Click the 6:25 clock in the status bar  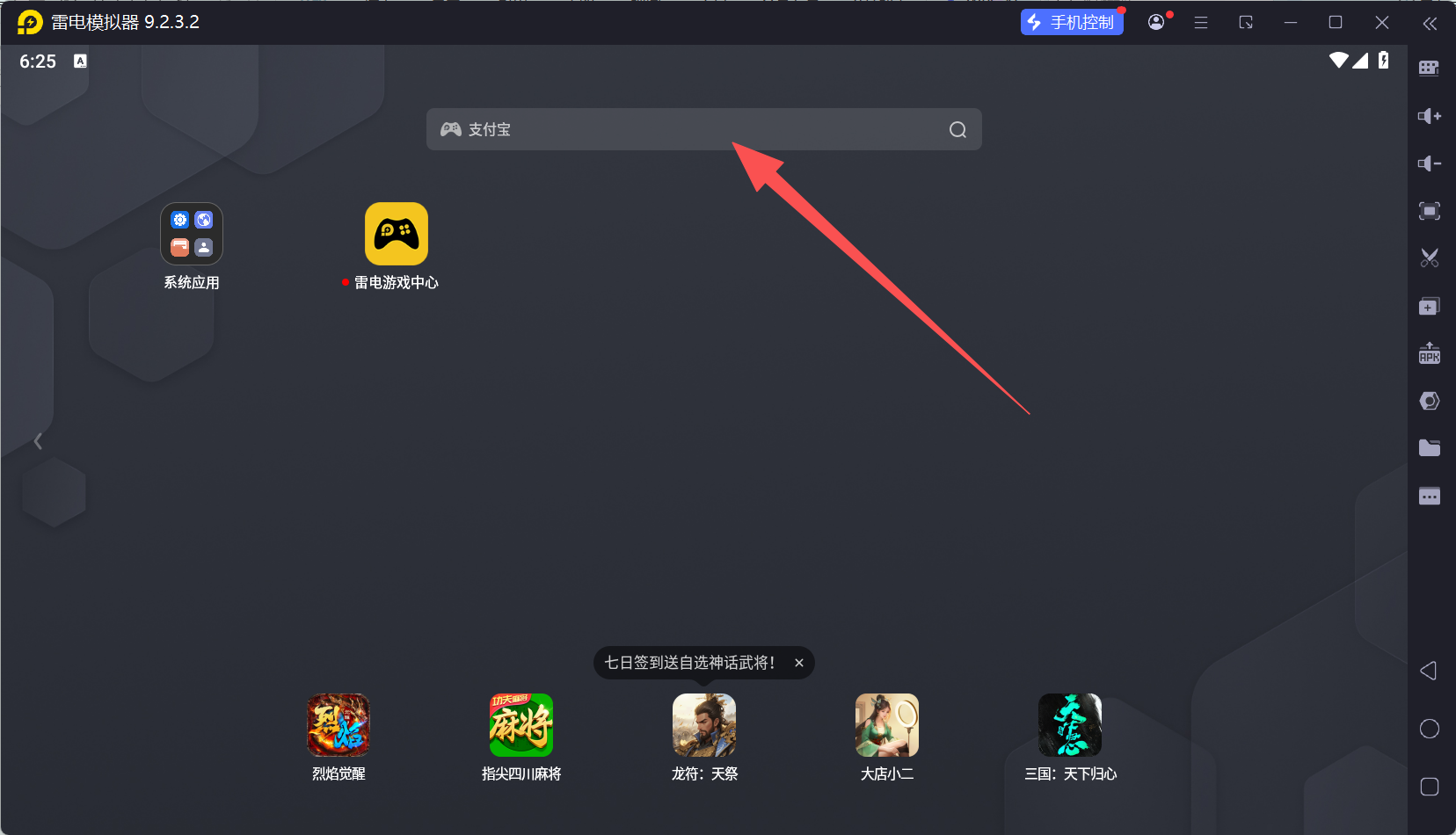point(38,62)
